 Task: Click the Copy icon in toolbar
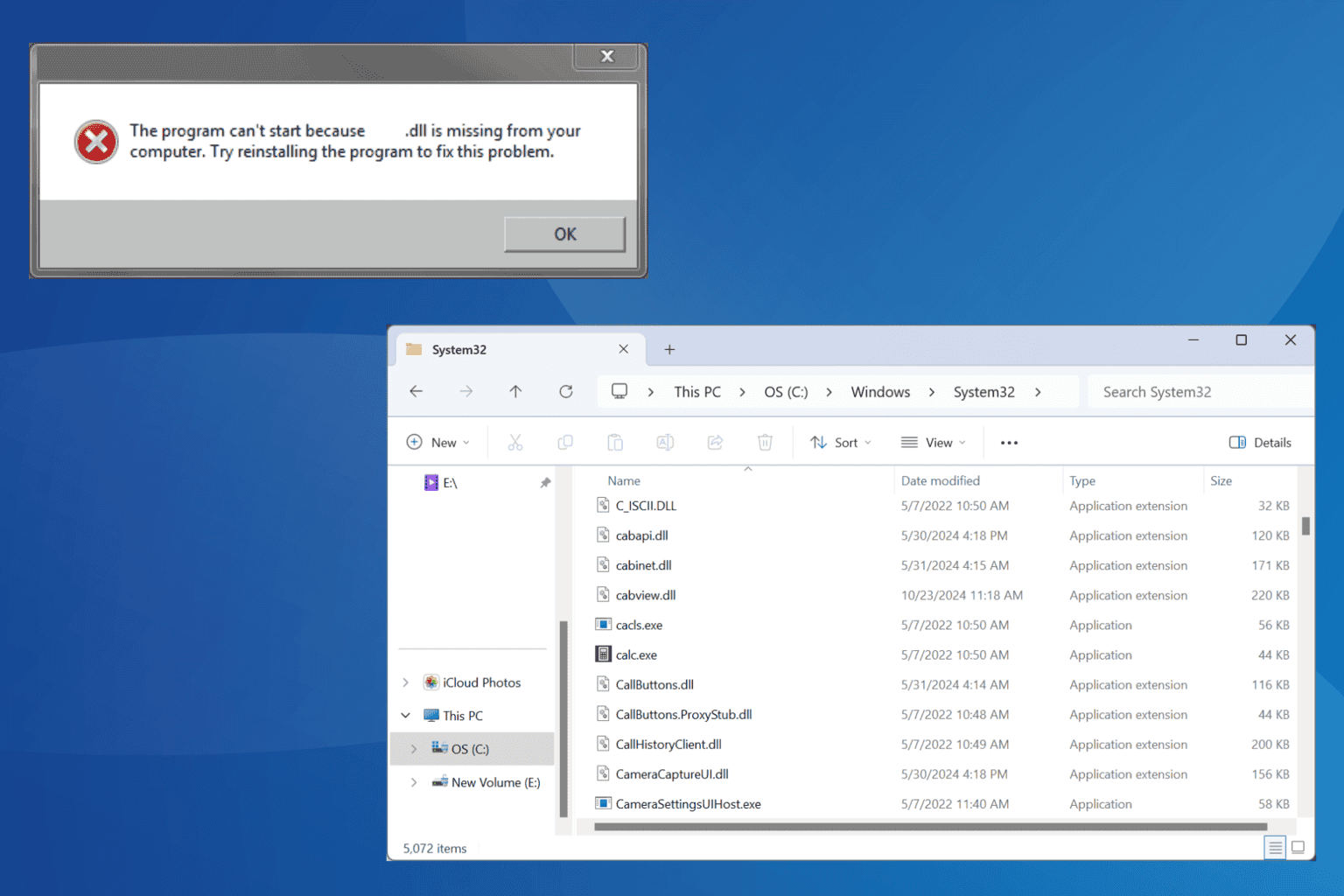565,443
